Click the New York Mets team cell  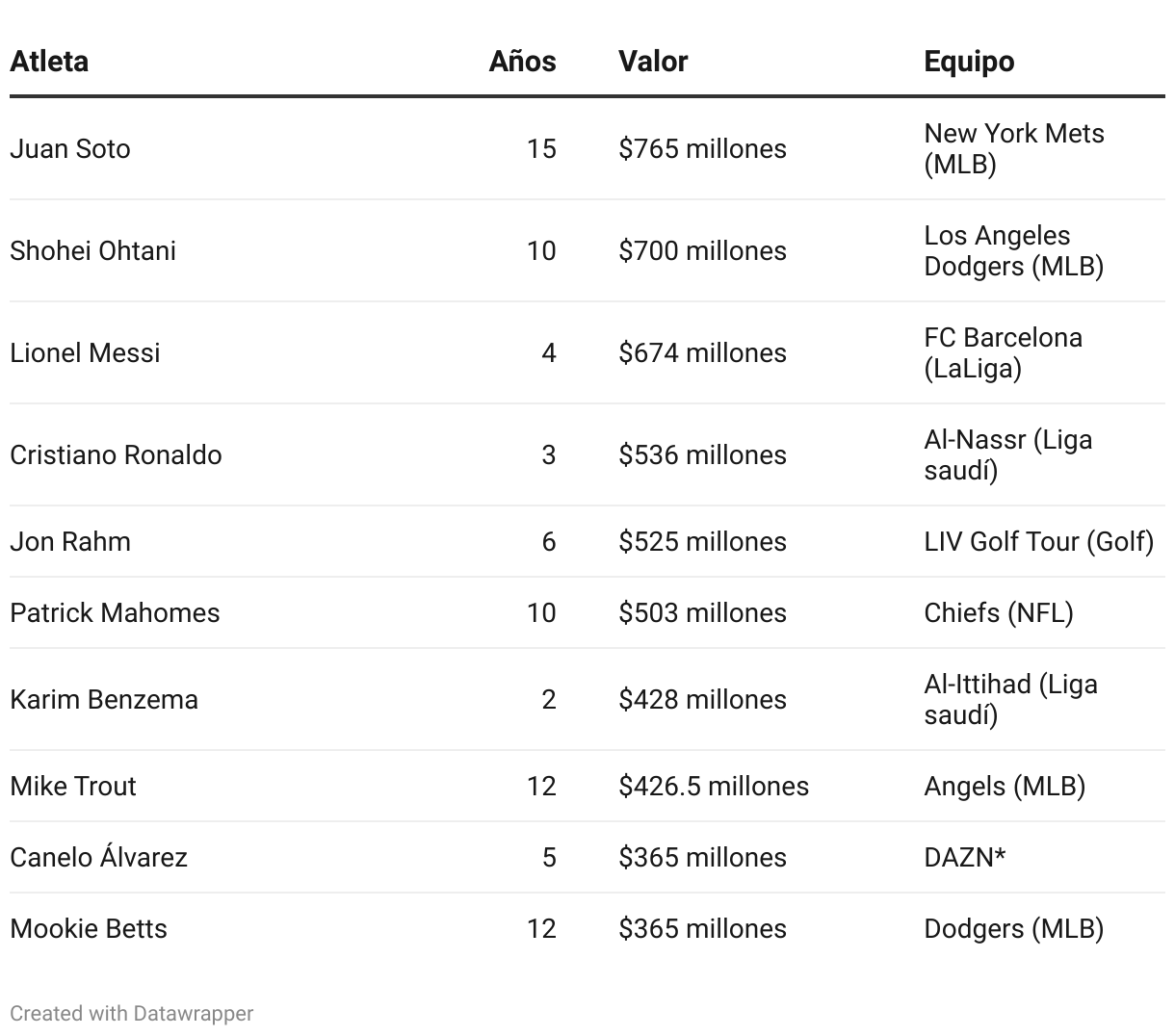click(1013, 148)
